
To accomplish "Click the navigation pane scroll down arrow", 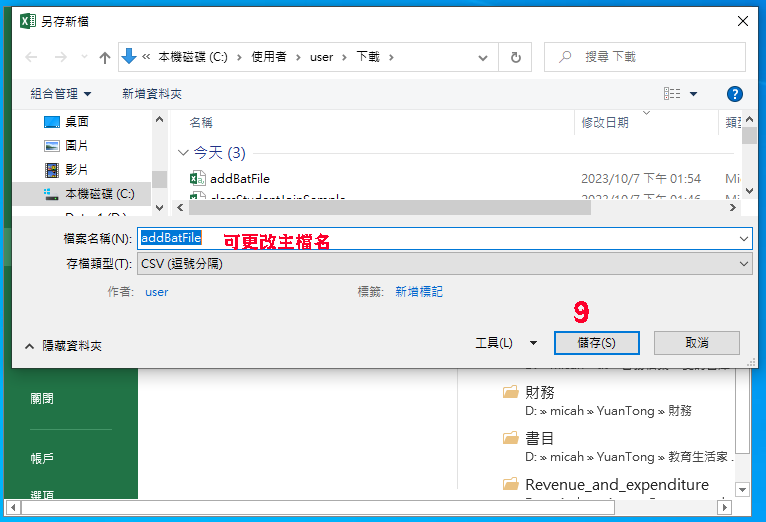I will click(x=159, y=208).
